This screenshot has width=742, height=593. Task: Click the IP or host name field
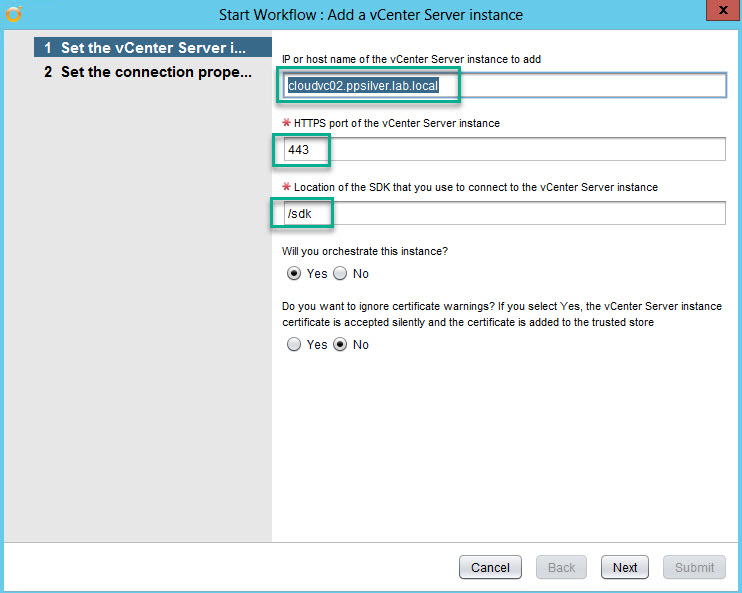504,85
